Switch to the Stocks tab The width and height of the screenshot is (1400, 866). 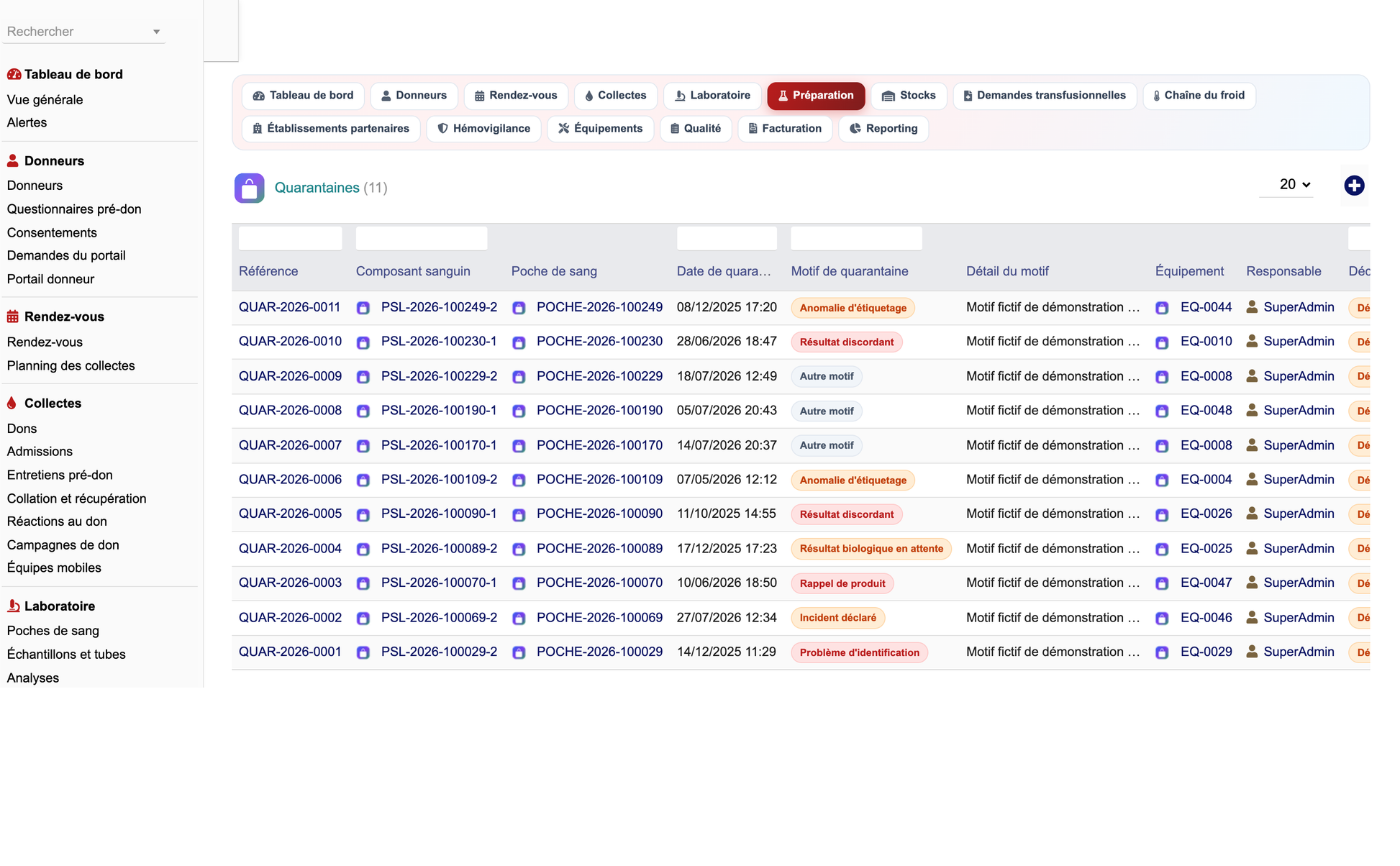pos(909,96)
